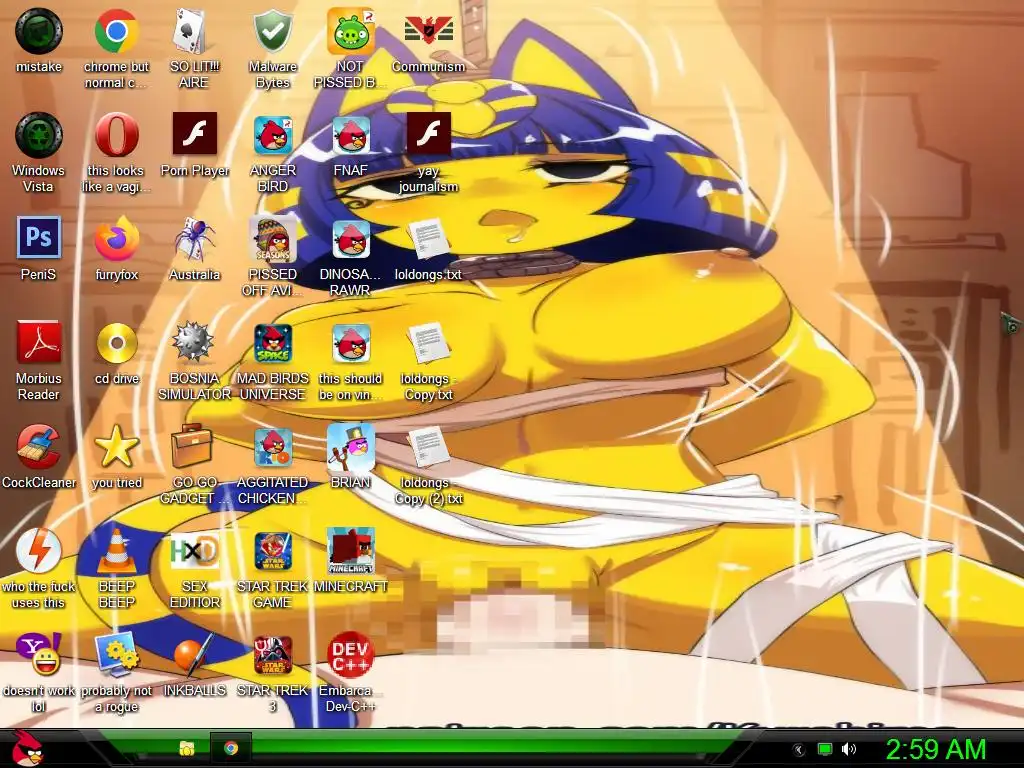Launch the 'Embarca... Dev-C++' icon
Screen dimensions: 1024x768
point(350,655)
